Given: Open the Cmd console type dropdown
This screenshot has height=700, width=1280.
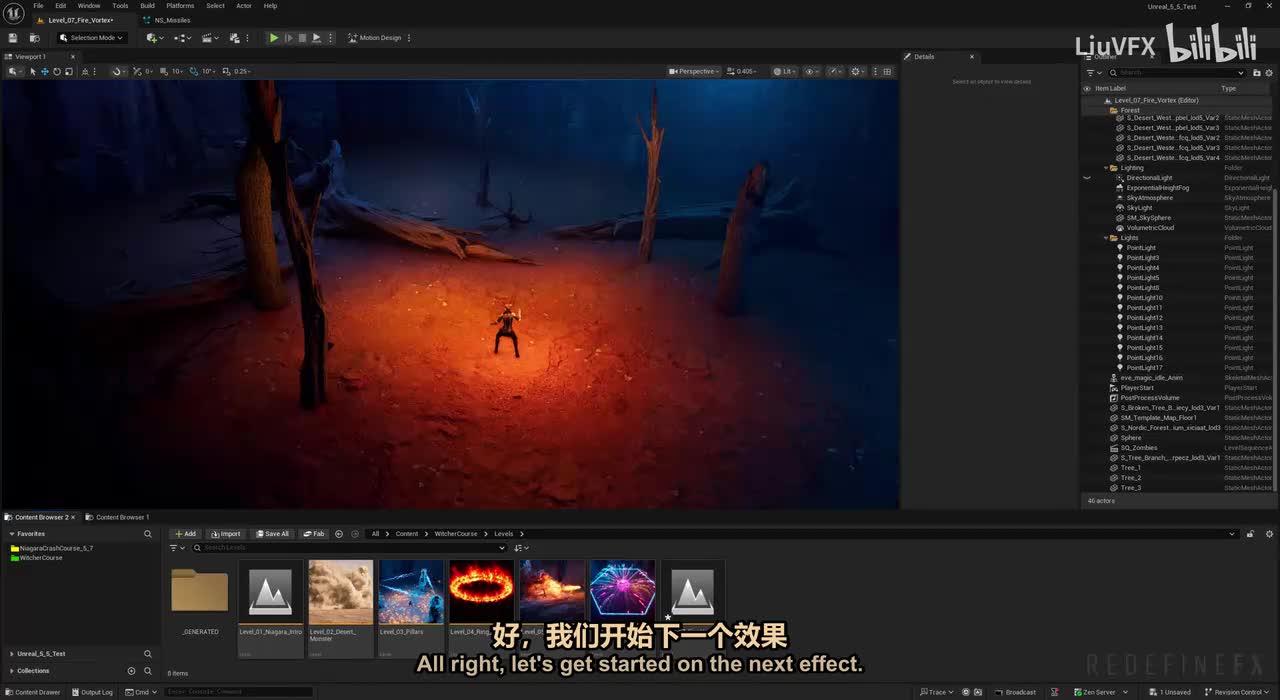Looking at the screenshot, I should pos(140,692).
